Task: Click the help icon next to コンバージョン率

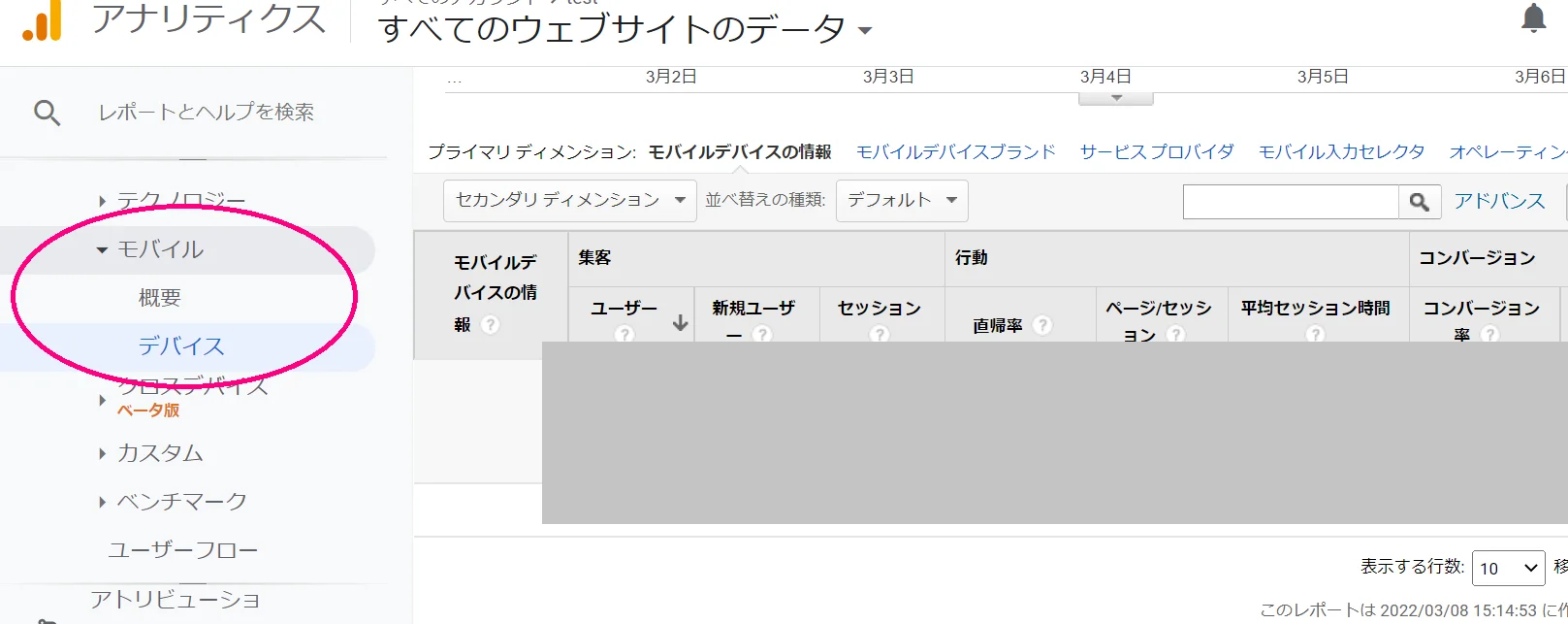Action: pos(1490,334)
